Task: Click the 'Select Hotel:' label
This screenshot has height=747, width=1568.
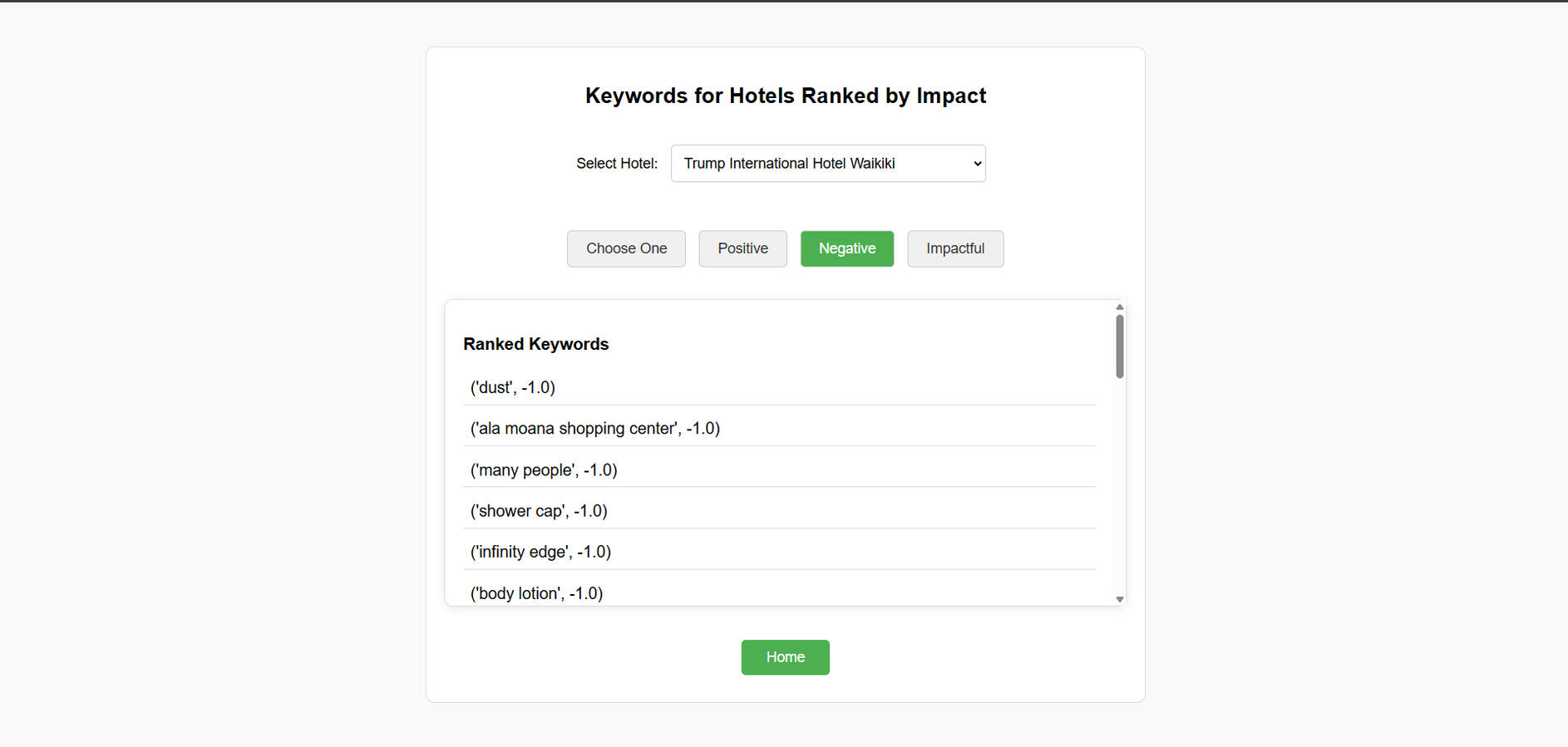Action: pos(617,164)
